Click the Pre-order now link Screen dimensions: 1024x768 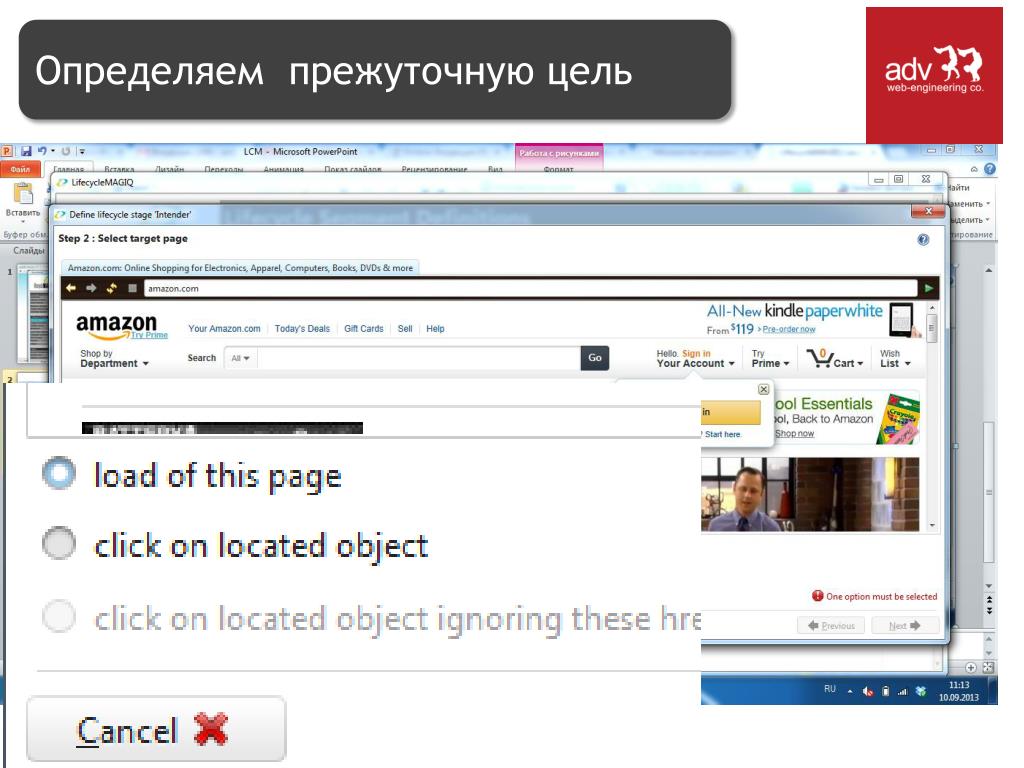coord(789,329)
